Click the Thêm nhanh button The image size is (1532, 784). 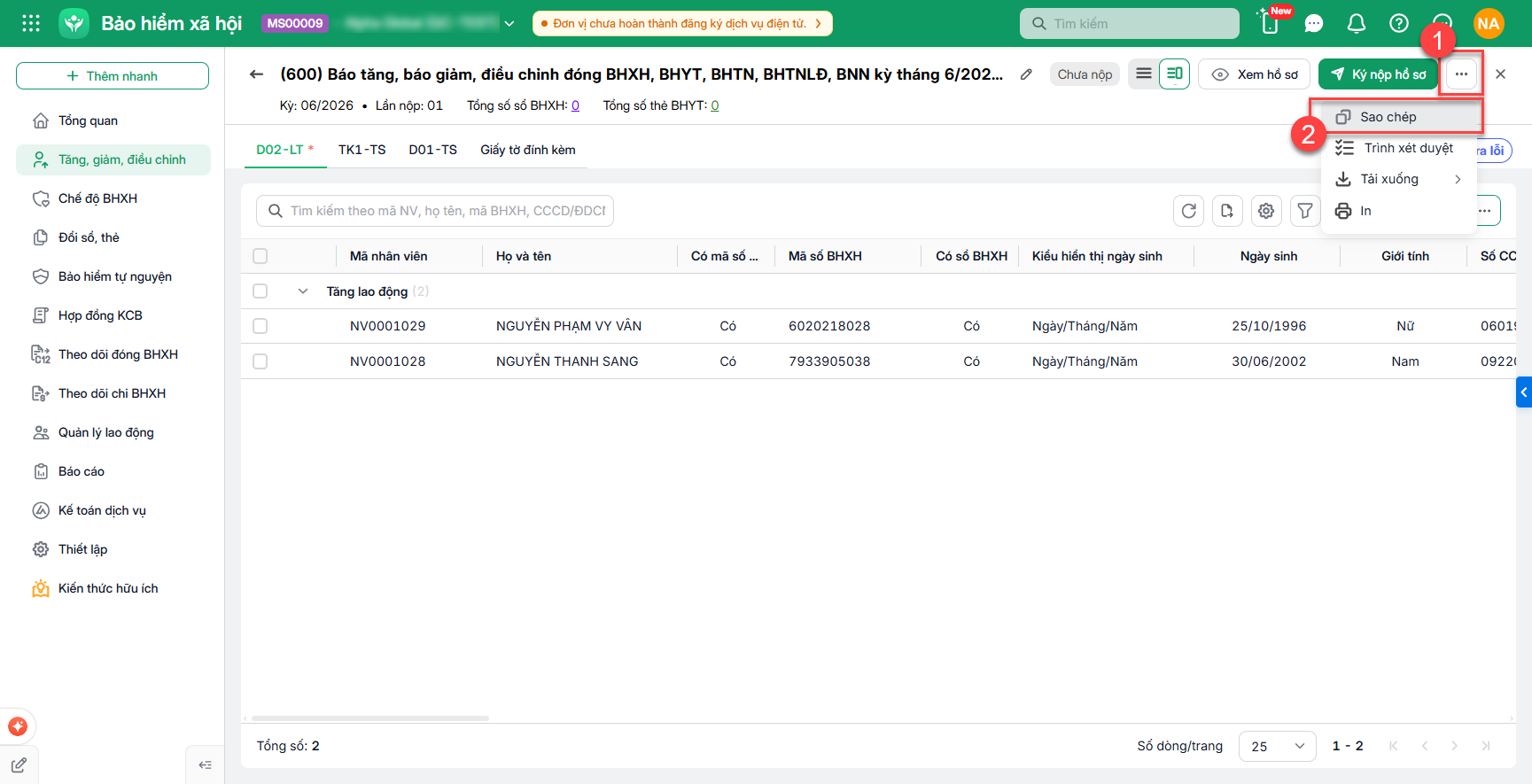[x=113, y=76]
